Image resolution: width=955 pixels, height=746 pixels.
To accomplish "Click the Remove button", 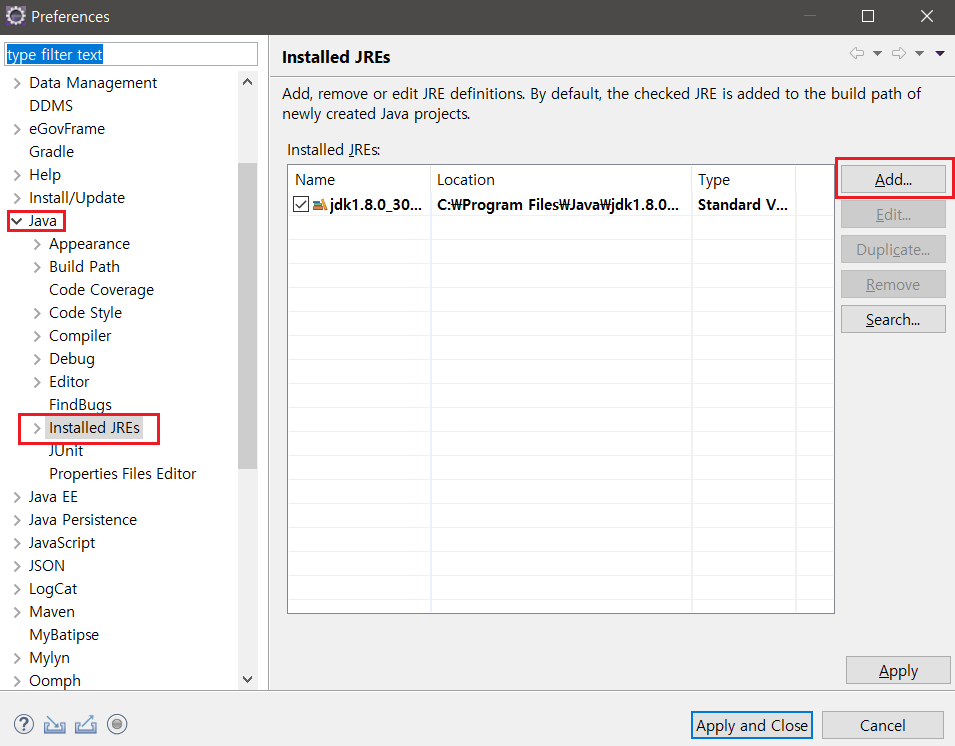I will [893, 284].
